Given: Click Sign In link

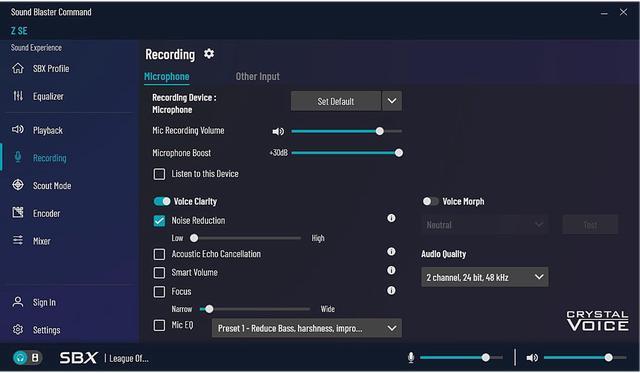Looking at the screenshot, I should (x=44, y=302).
